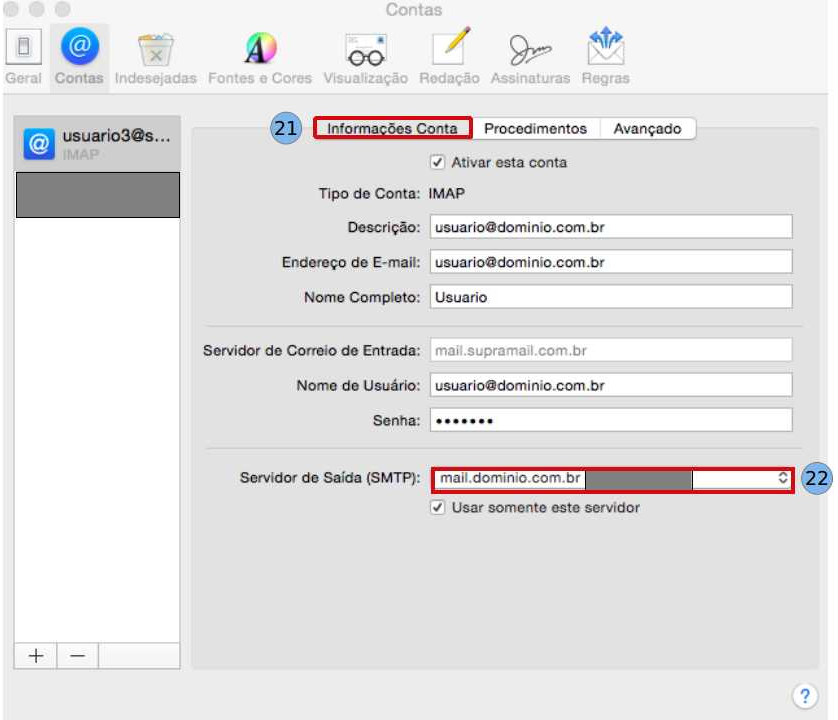This screenshot has width=838, height=720.
Task: Open the Avançado tab
Action: [647, 129]
